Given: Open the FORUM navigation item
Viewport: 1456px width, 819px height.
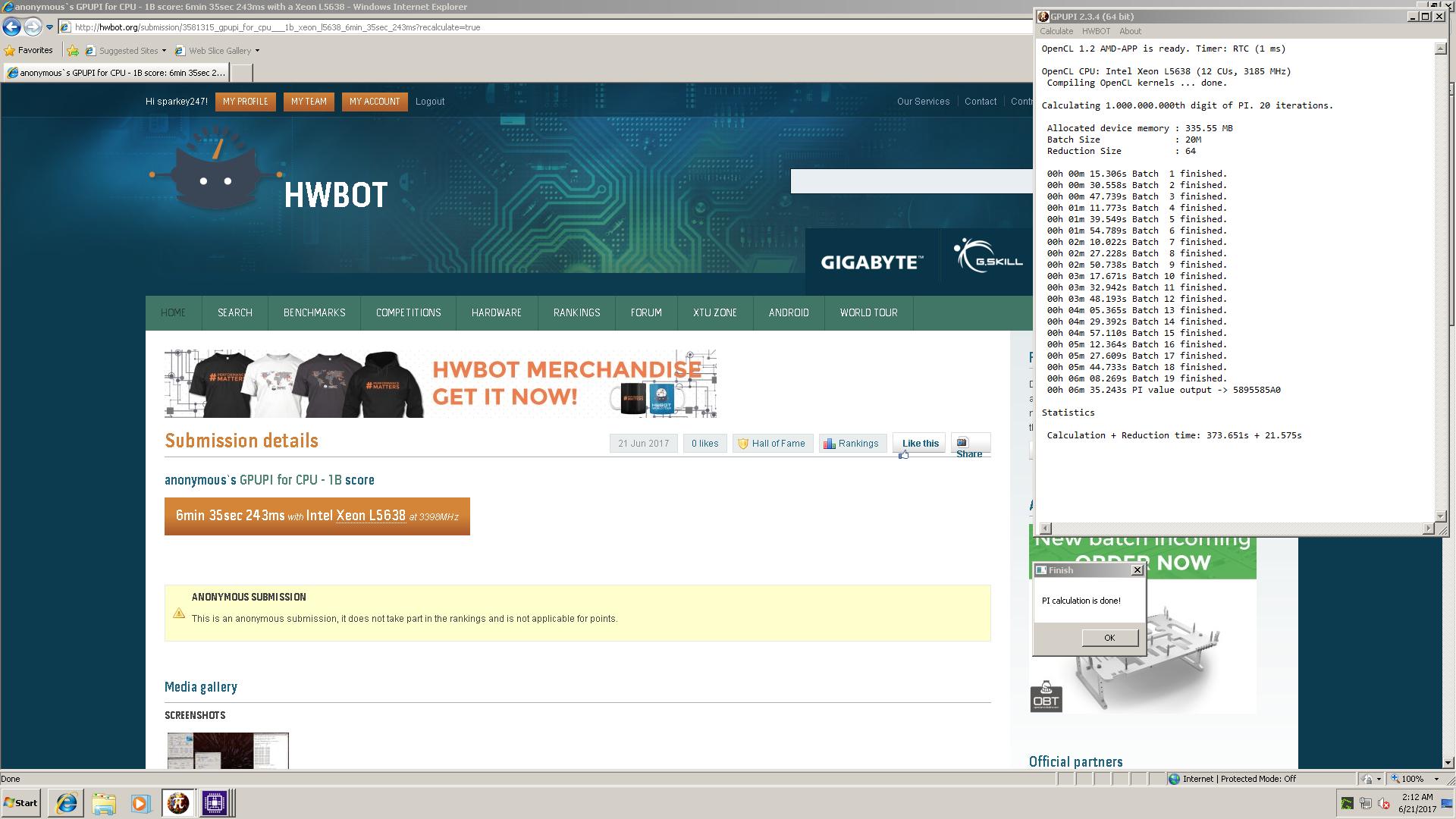Looking at the screenshot, I should pos(646,313).
